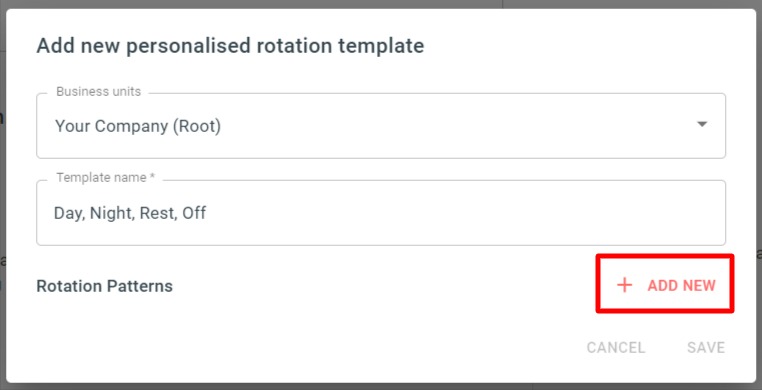This screenshot has height=390, width=762.
Task: Click the blank middle of the Business units box
Action: click(x=437, y=126)
